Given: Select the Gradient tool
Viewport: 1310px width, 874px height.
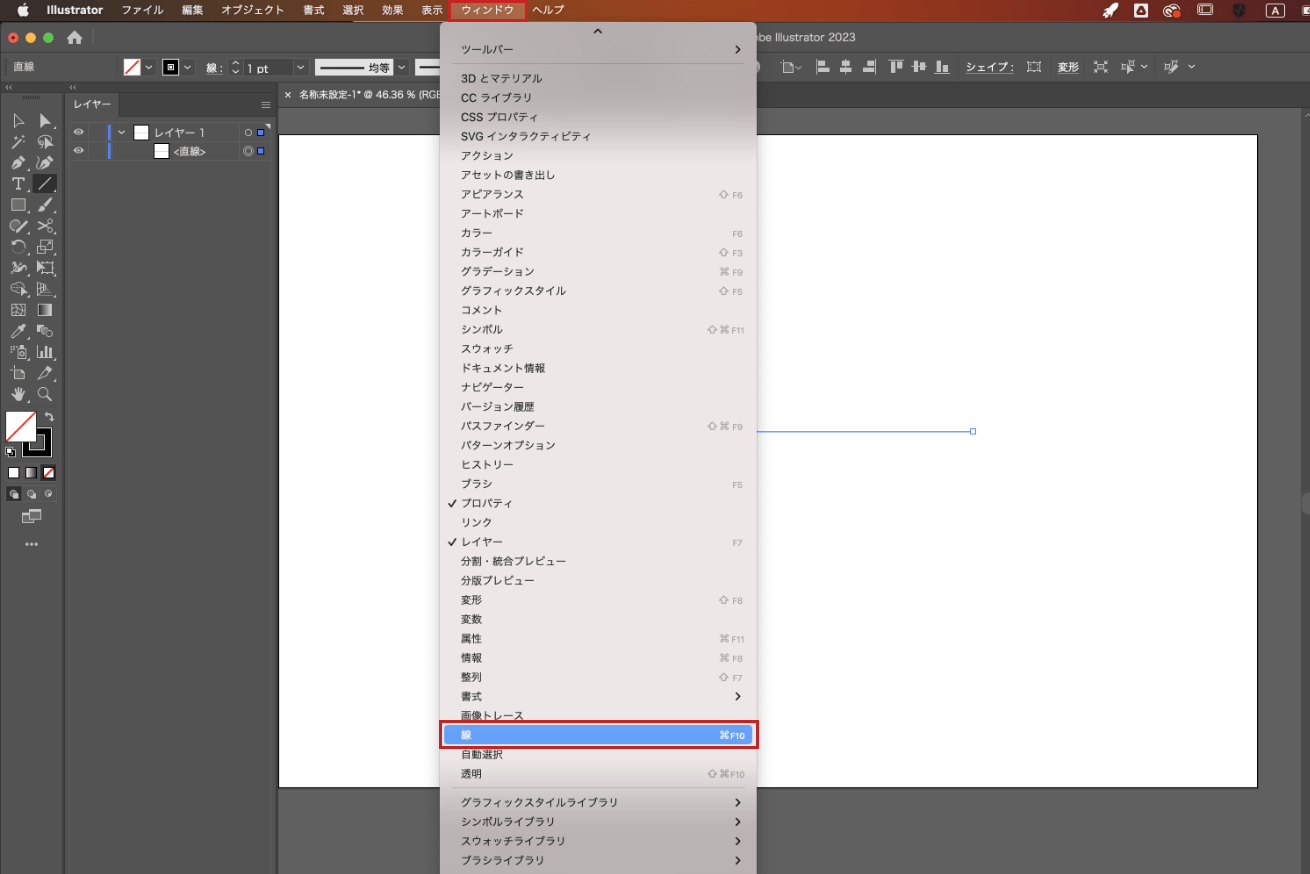Looking at the screenshot, I should (x=45, y=310).
